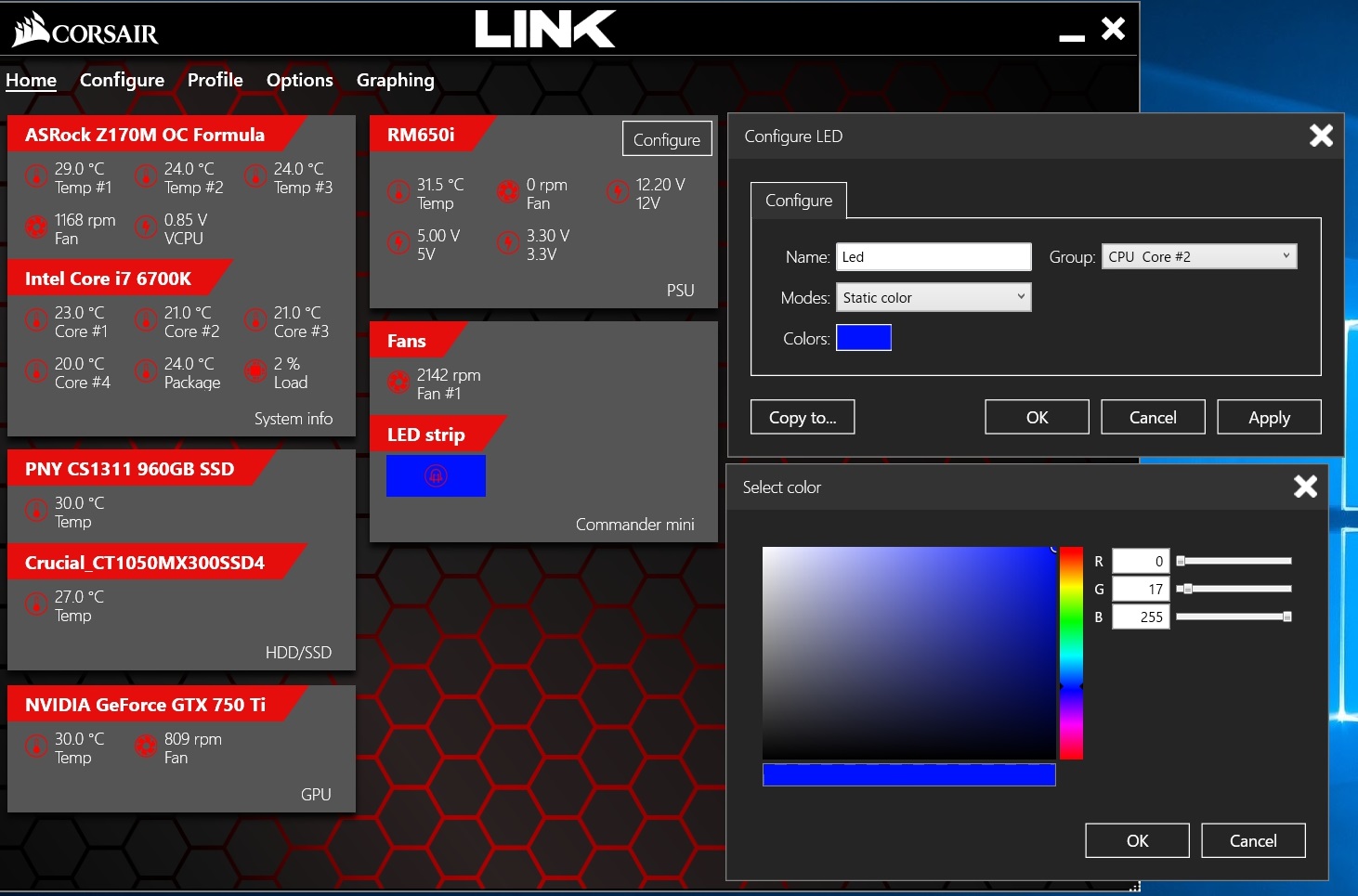Click the System info label
The height and width of the screenshot is (896, 1358).
click(294, 419)
